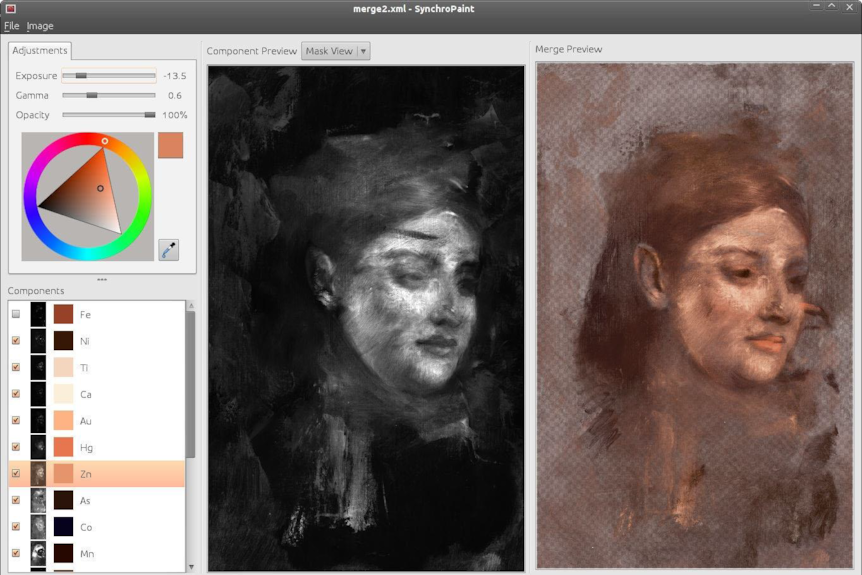Toggle the Co component checkbox
Image resolution: width=862 pixels, height=575 pixels.
tap(16, 527)
